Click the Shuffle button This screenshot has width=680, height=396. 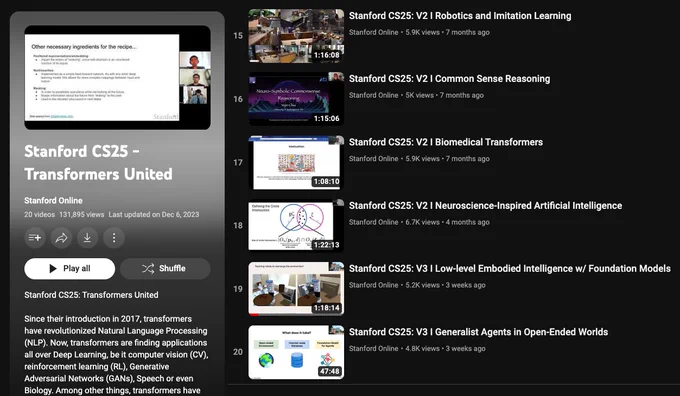pyautogui.click(x=165, y=268)
